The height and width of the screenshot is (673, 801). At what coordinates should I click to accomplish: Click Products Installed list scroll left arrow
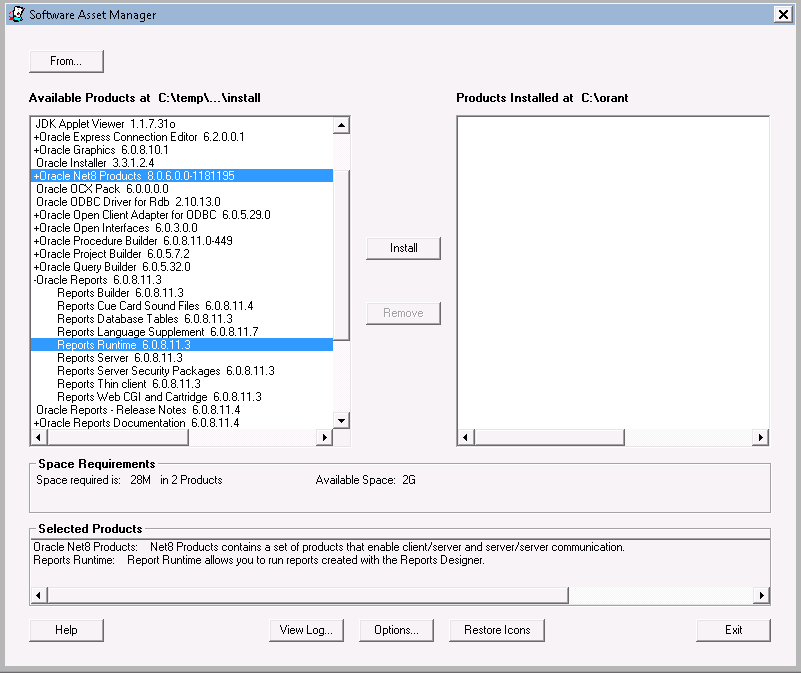tap(465, 437)
